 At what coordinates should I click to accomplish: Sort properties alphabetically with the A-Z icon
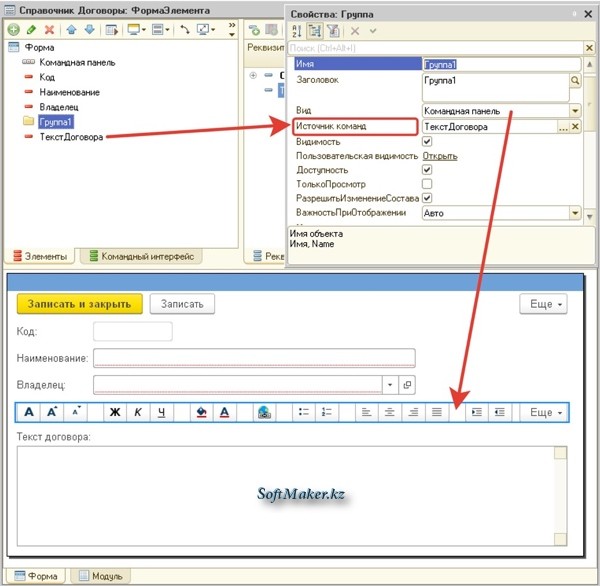tap(297, 31)
